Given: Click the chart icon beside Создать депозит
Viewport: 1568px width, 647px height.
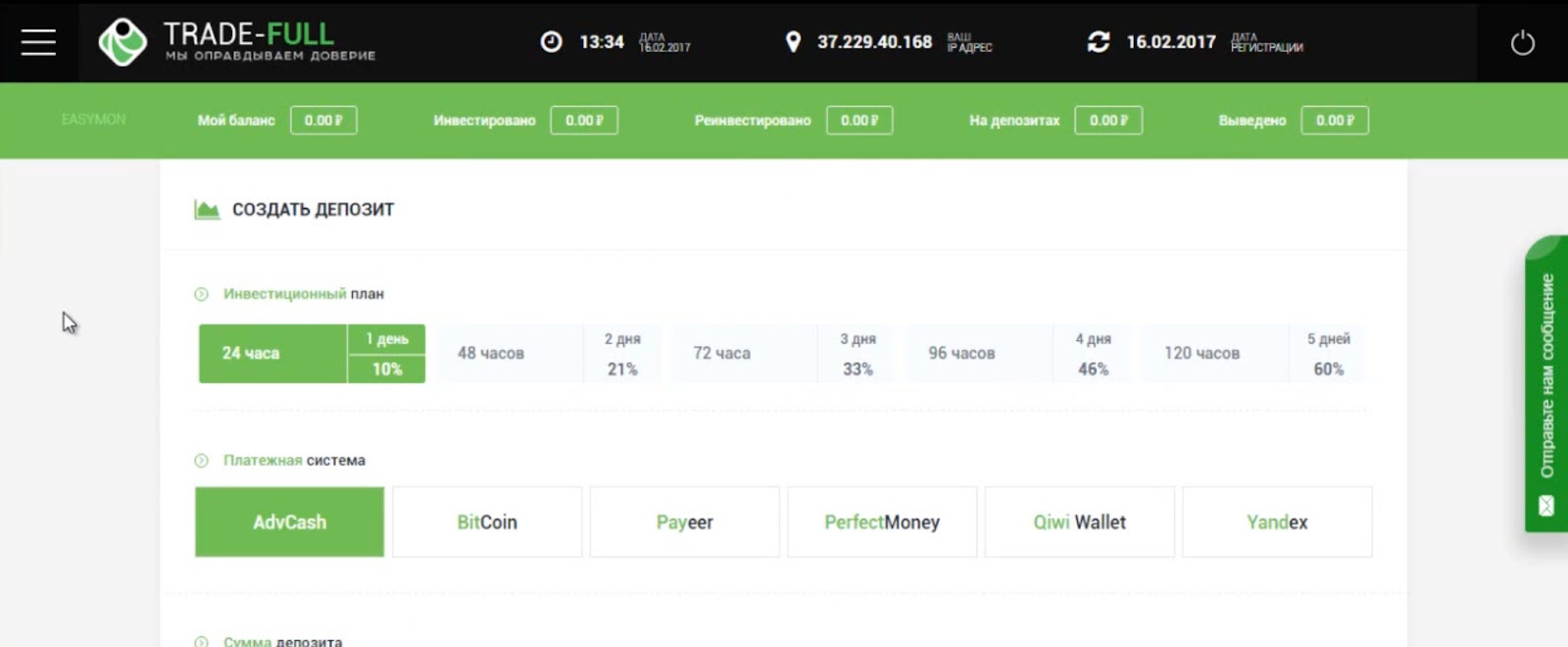Looking at the screenshot, I should (207, 209).
